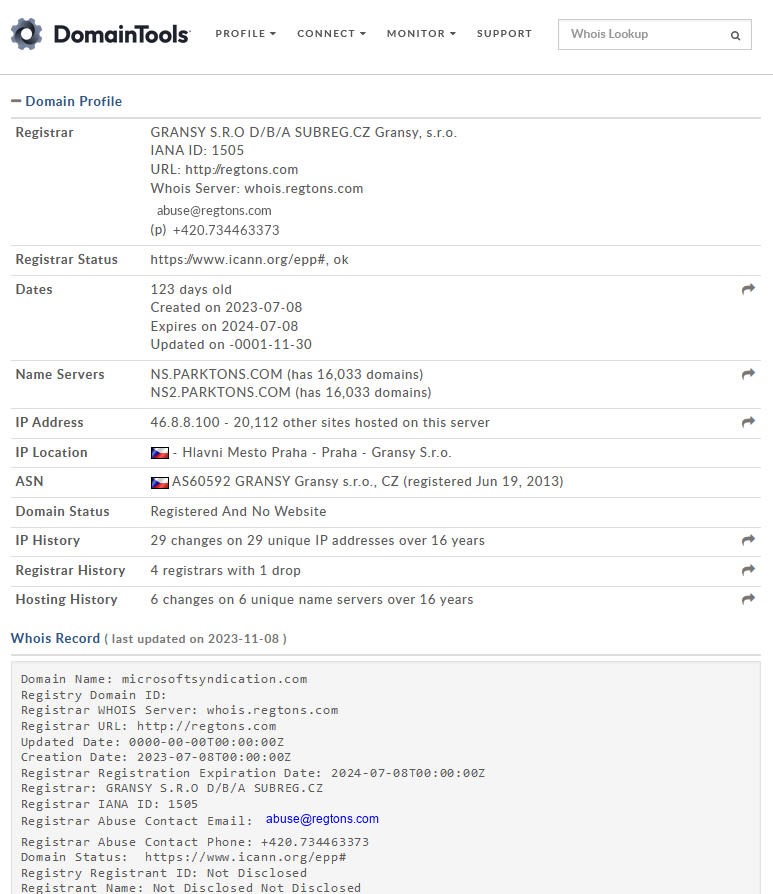Select 'Domain Name: microsoftsyndication.com' line
Viewport: 773px width, 894px height.
click(164, 679)
